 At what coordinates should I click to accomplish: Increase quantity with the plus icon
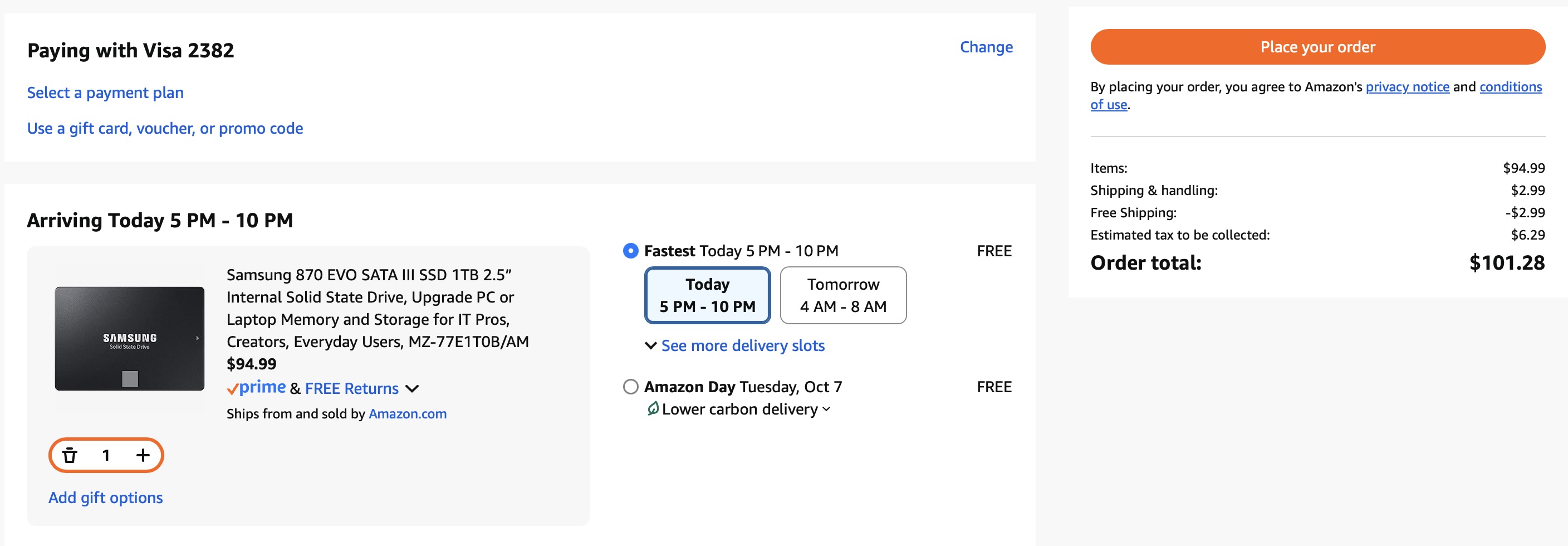143,455
